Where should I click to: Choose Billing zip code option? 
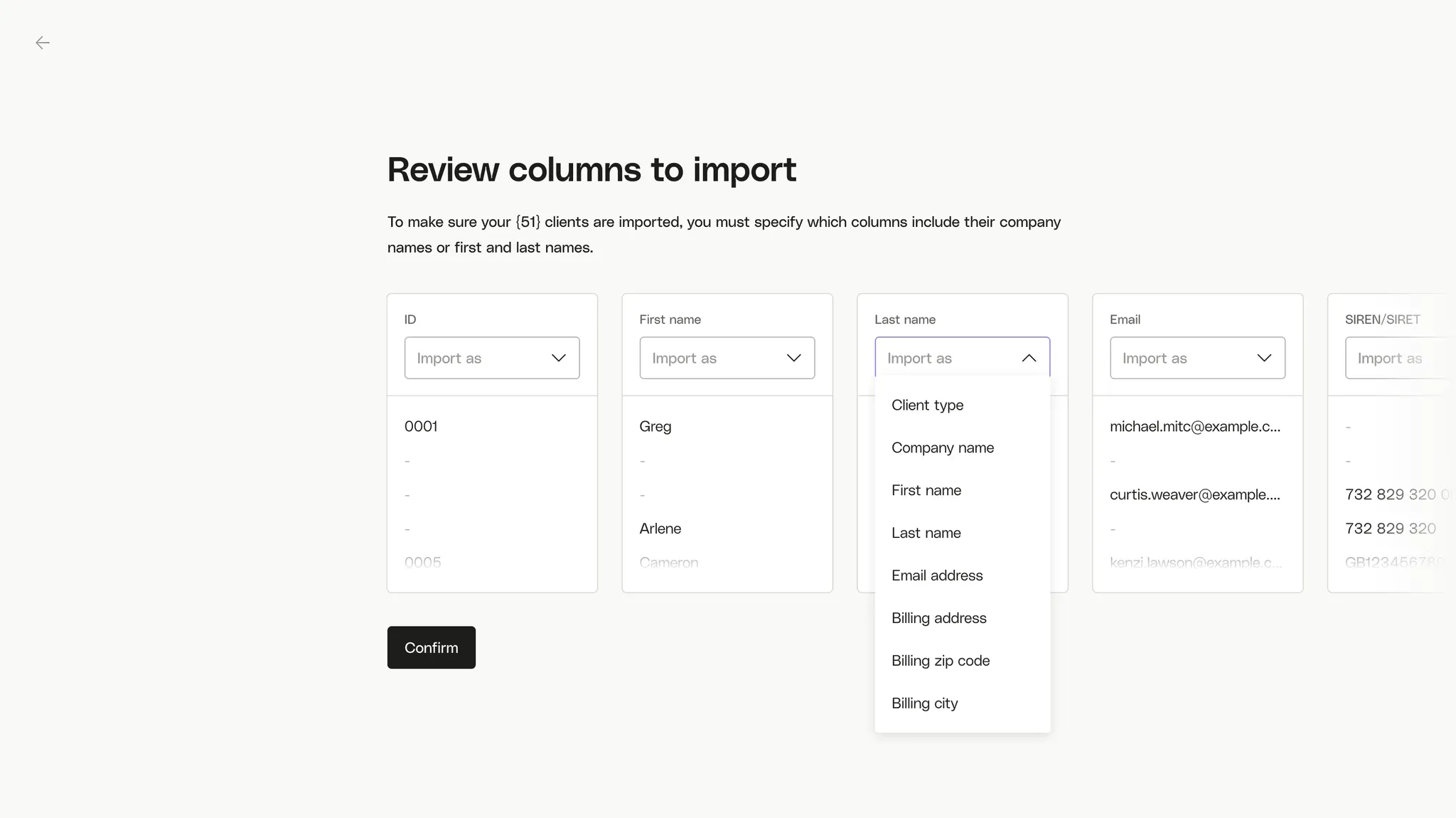[x=941, y=661]
